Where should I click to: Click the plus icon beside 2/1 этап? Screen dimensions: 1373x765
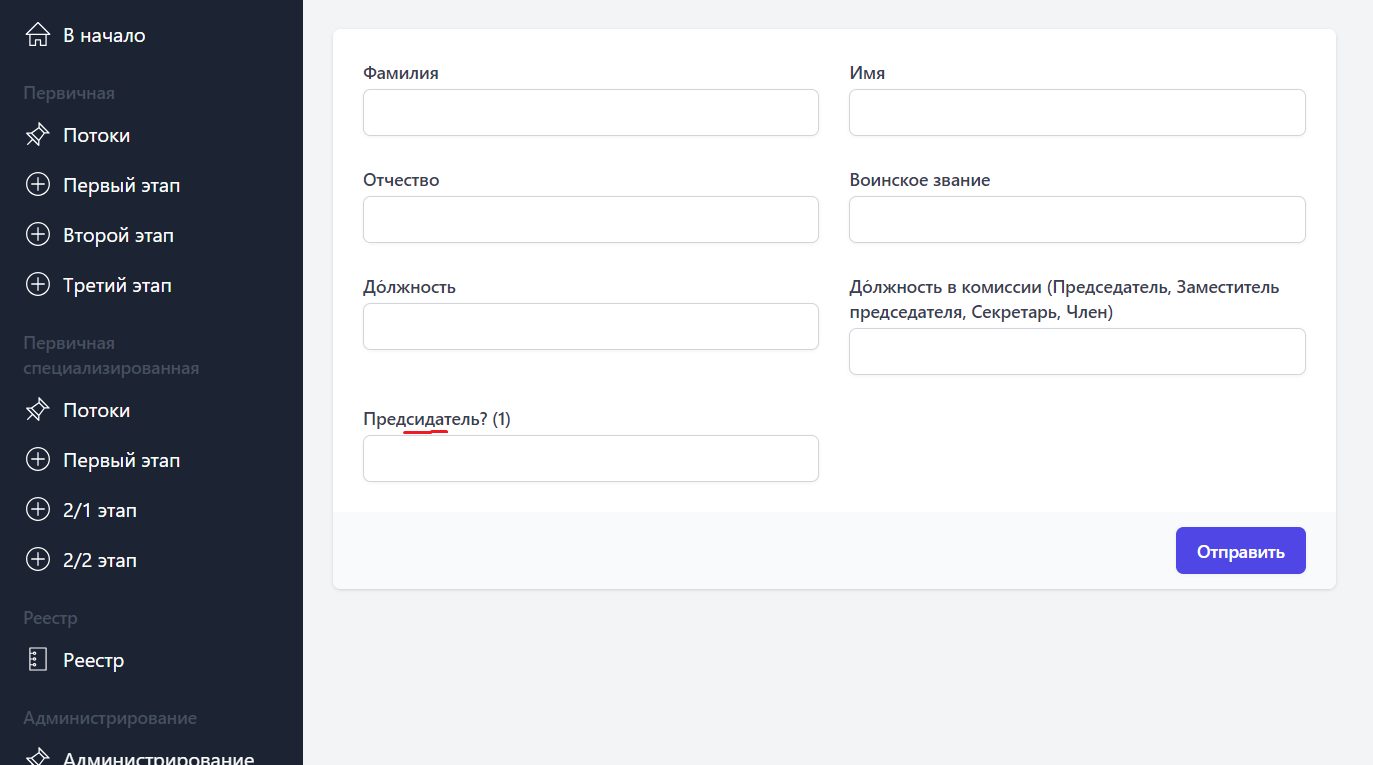pos(37,510)
